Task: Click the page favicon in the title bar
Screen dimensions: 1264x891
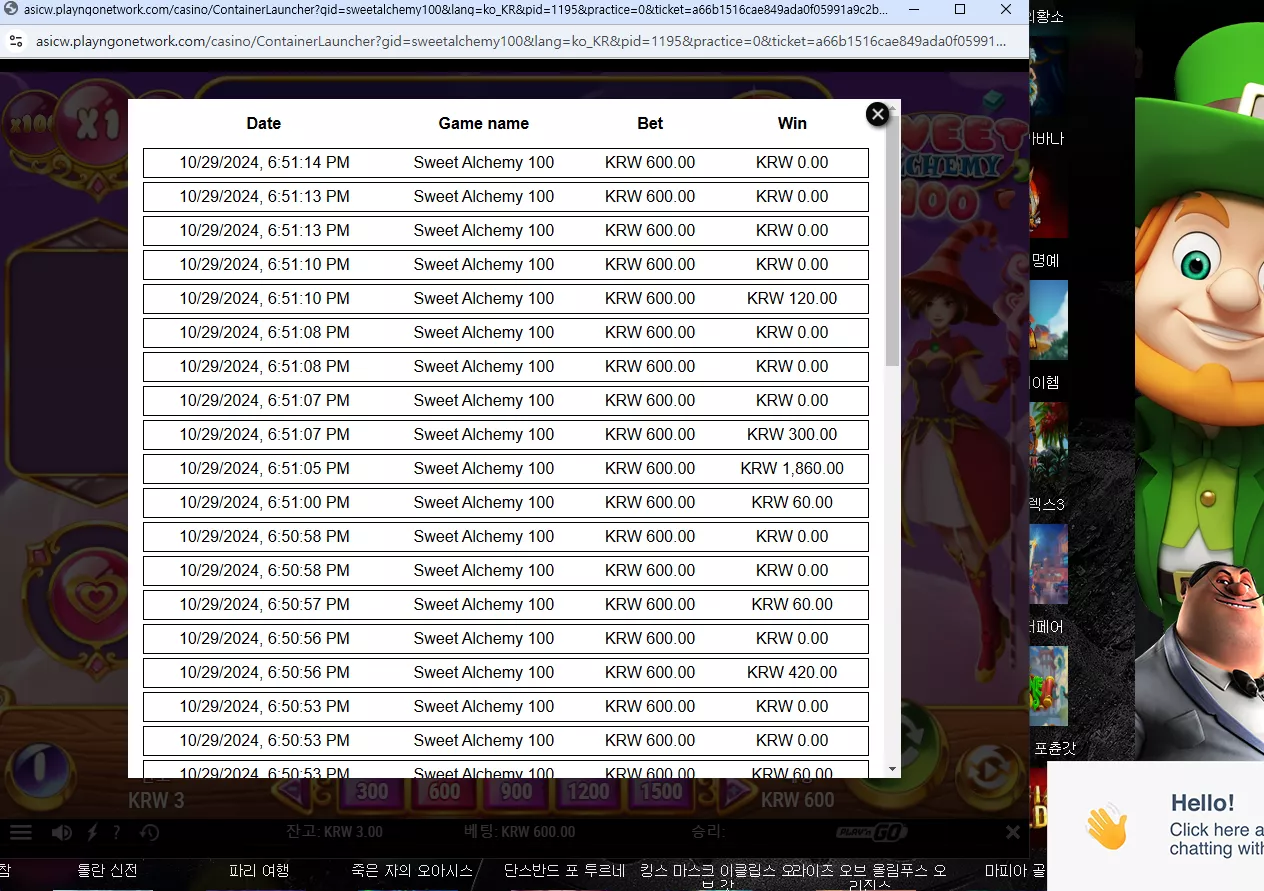Action: 10,9
